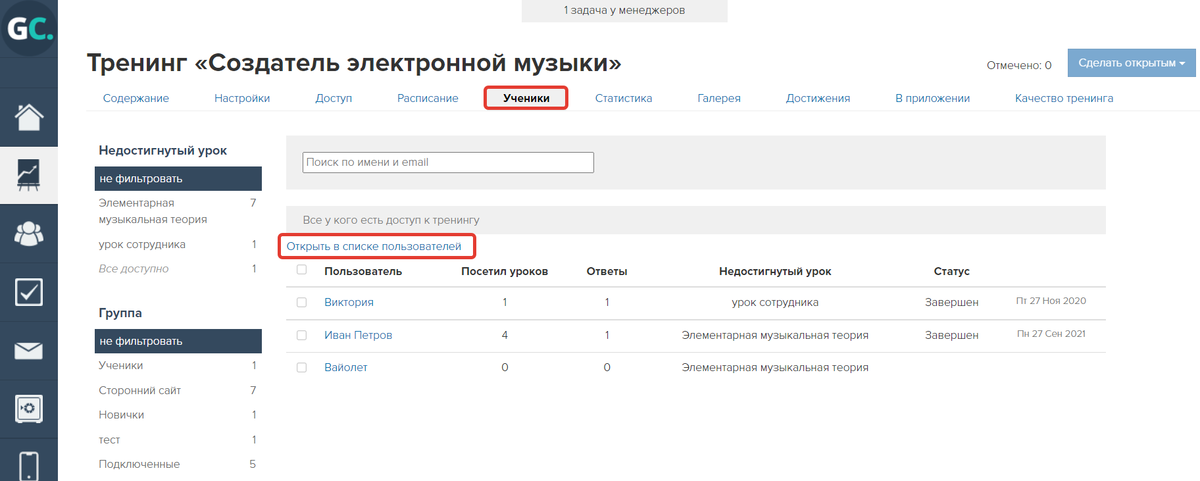Switch to the Расписание tab
The image size is (1200, 481).
[x=427, y=98]
